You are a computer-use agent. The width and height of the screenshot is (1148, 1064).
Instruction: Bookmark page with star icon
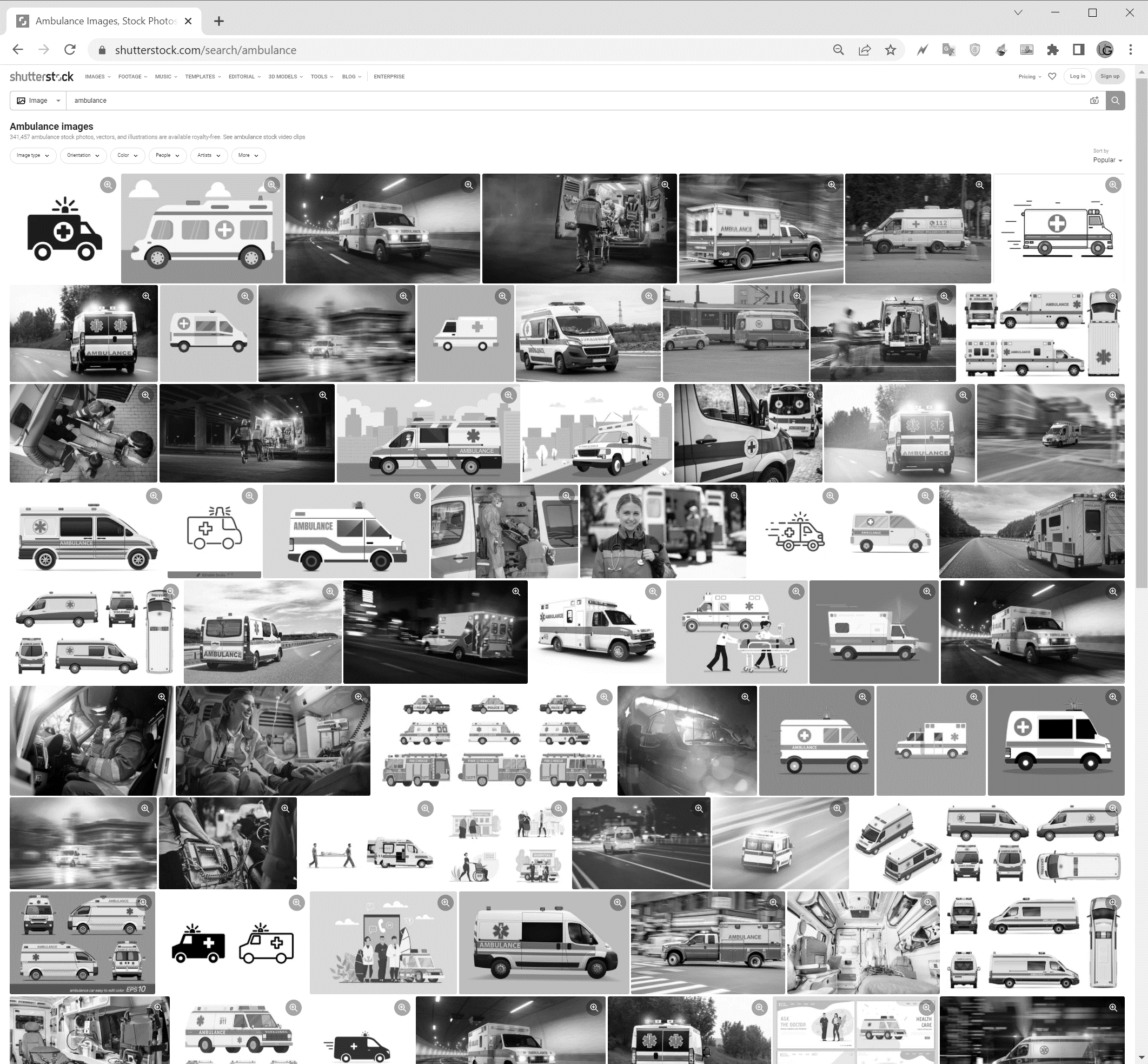[890, 50]
